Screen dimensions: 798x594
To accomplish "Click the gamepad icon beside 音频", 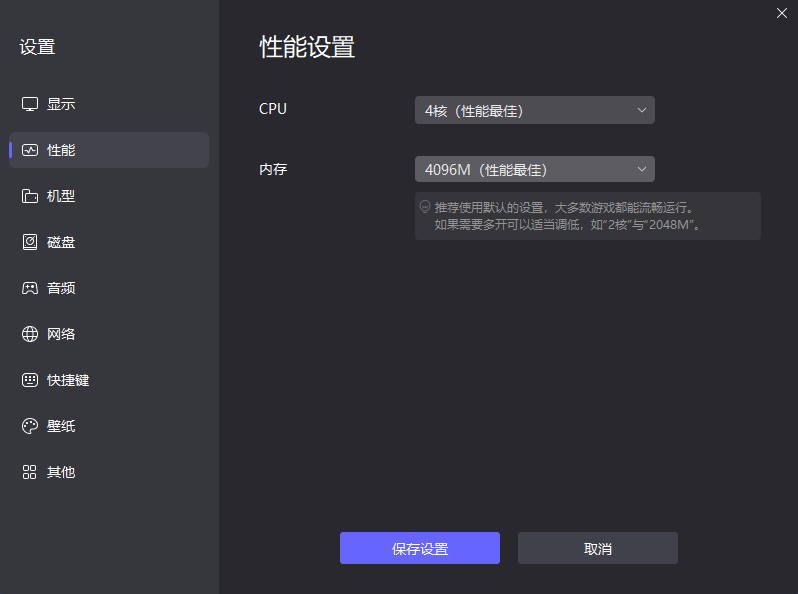I will (30, 288).
